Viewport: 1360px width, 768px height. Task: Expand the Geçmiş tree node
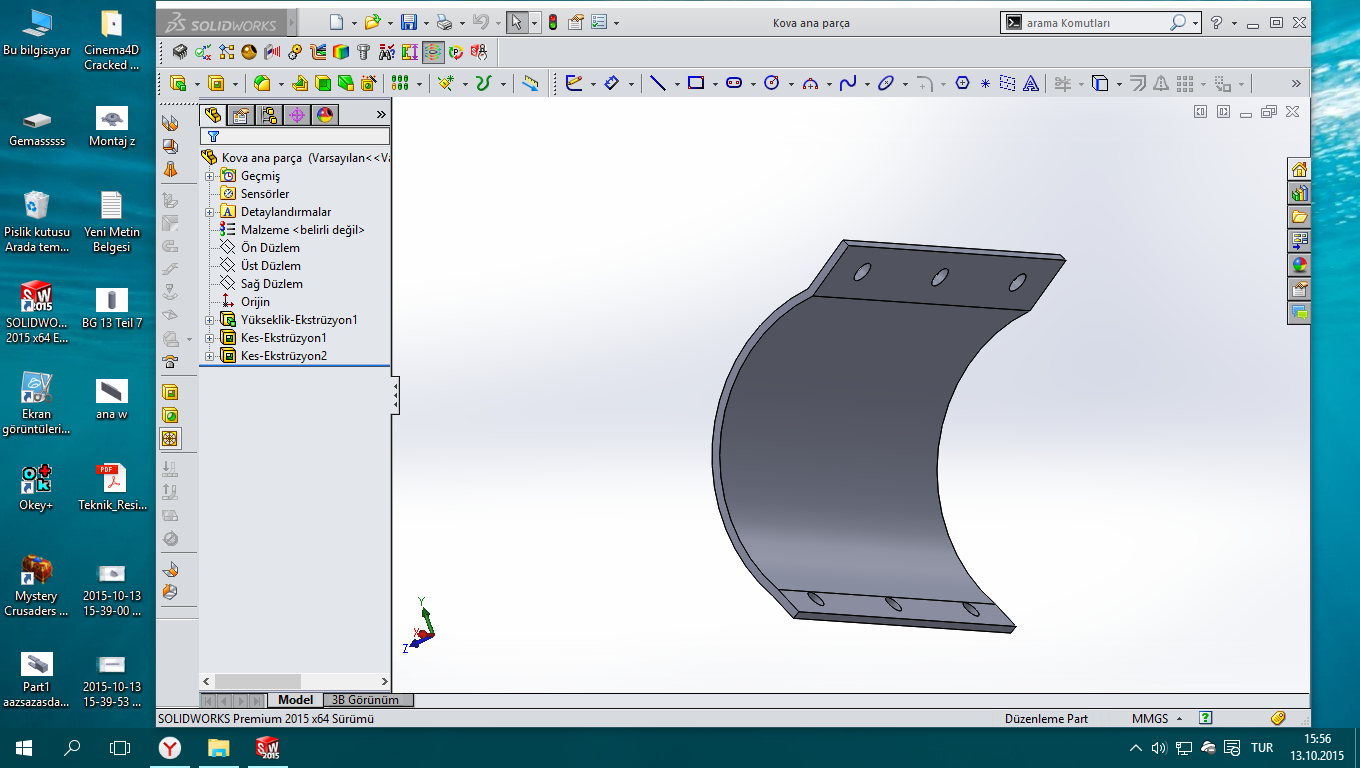(210, 176)
